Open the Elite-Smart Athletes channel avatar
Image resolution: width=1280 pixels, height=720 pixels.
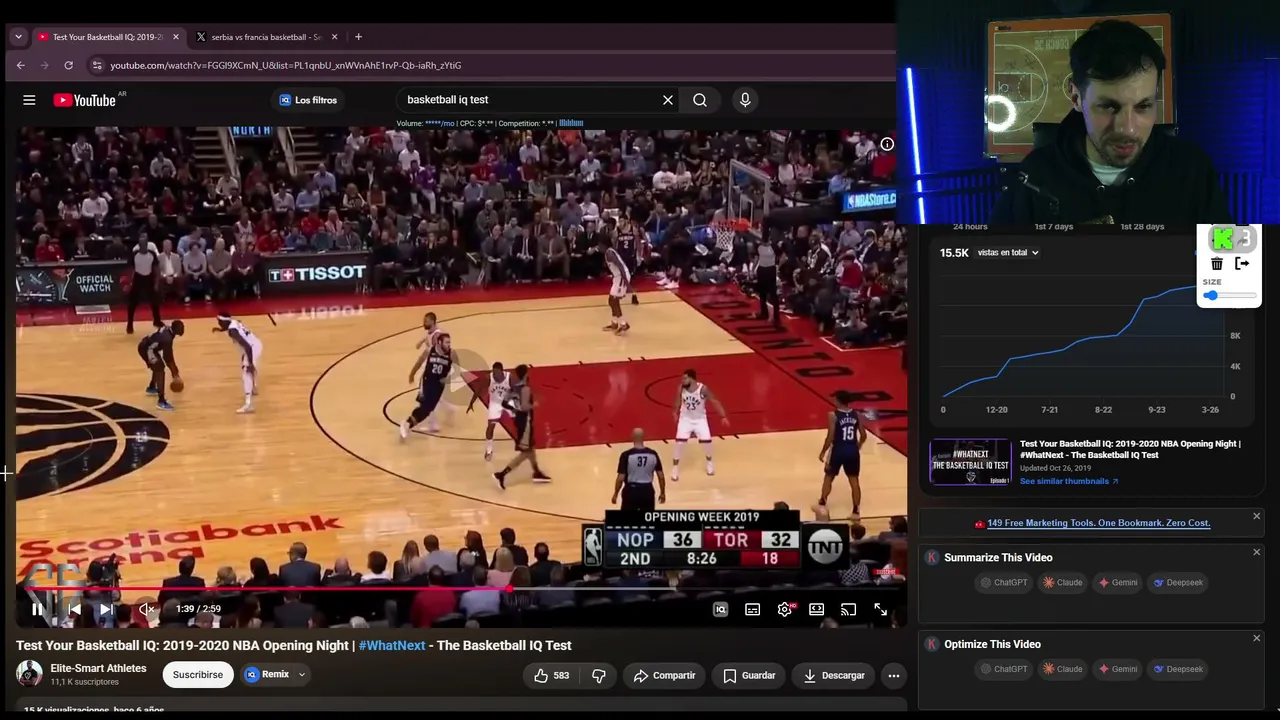pos(29,674)
